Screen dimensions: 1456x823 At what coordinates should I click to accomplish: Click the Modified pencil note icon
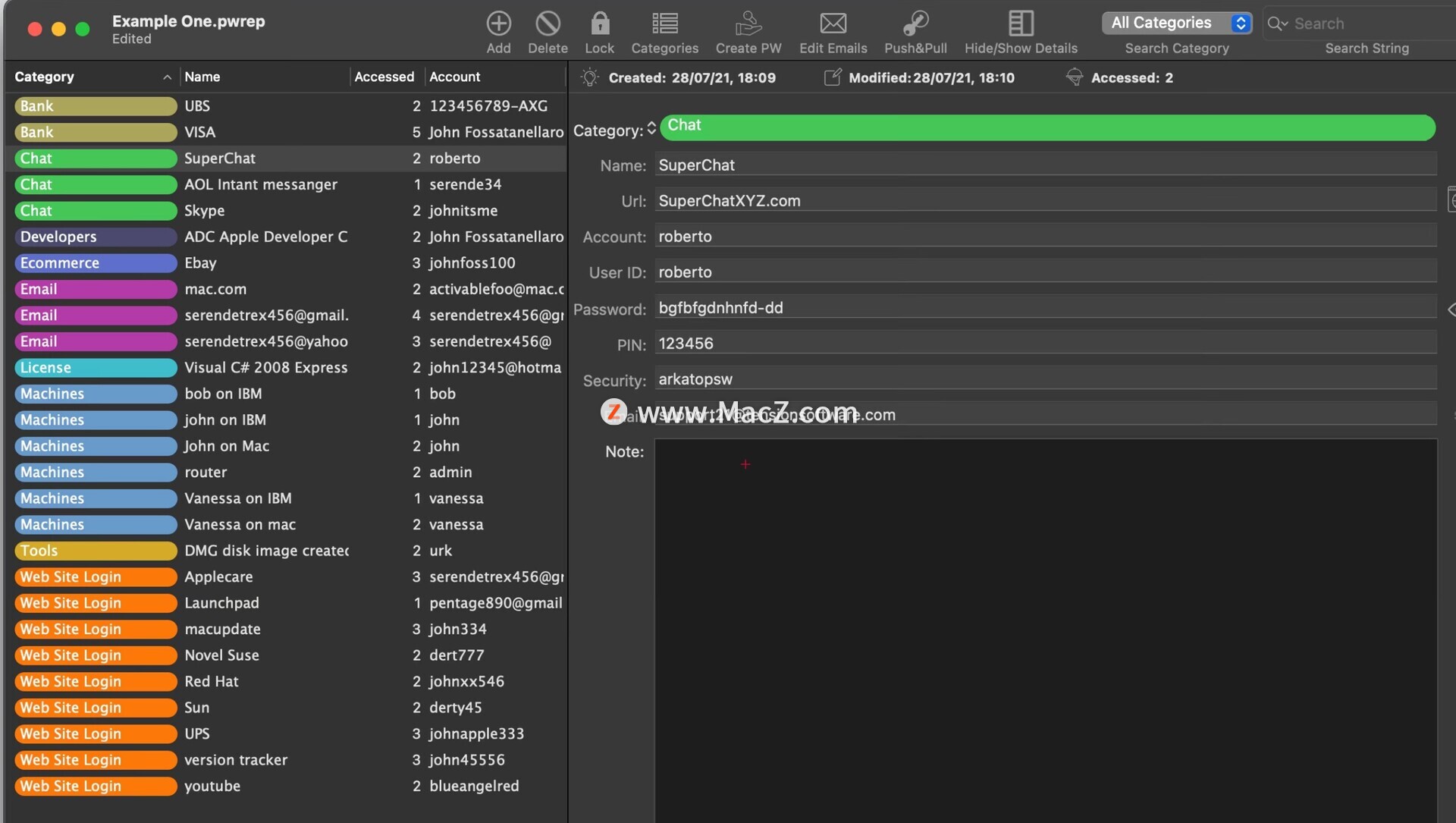832,77
